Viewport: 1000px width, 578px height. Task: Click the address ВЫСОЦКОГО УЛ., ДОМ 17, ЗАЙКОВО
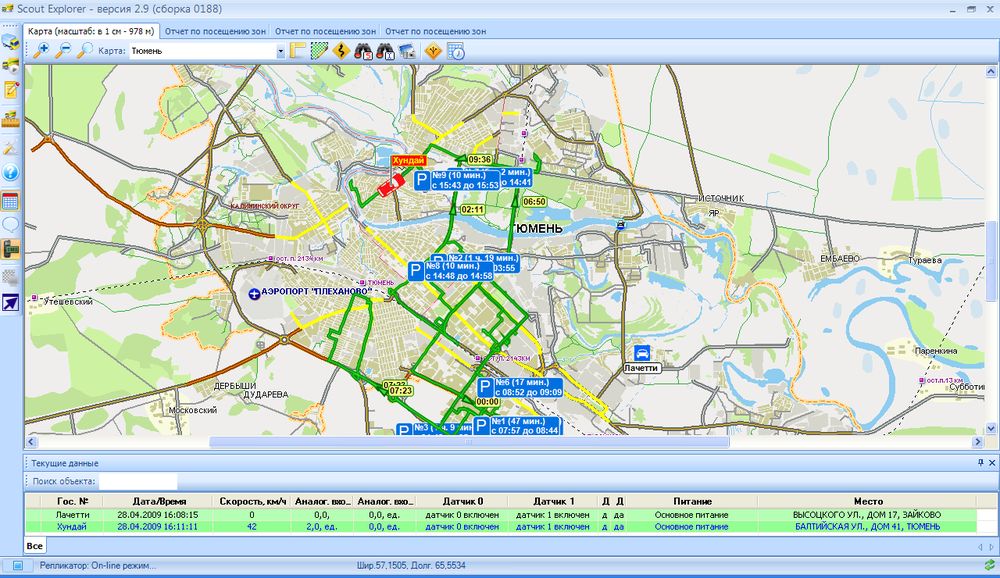tap(867, 515)
